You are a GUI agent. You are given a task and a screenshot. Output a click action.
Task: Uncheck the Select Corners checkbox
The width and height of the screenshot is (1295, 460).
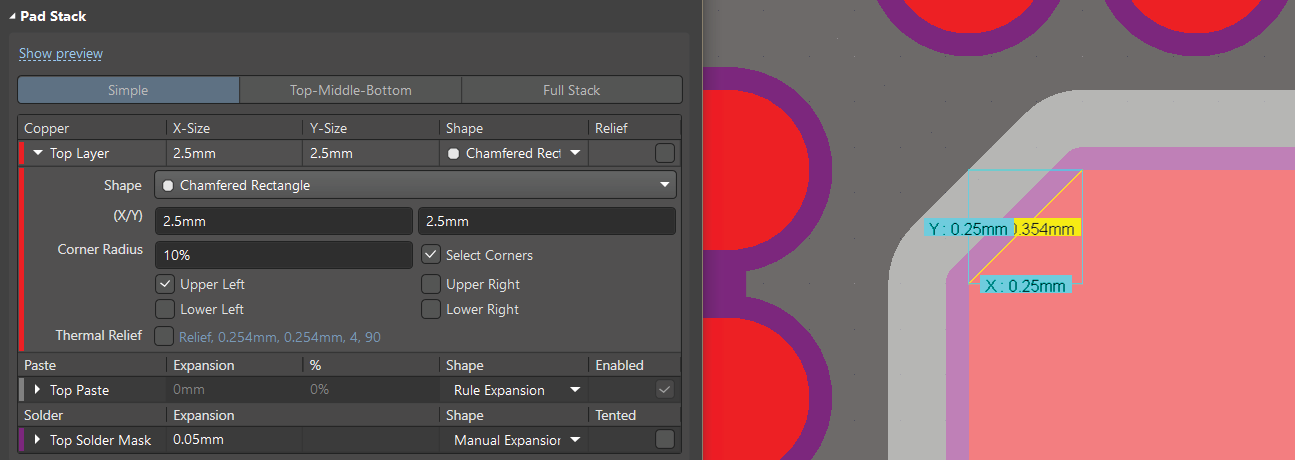[431, 255]
